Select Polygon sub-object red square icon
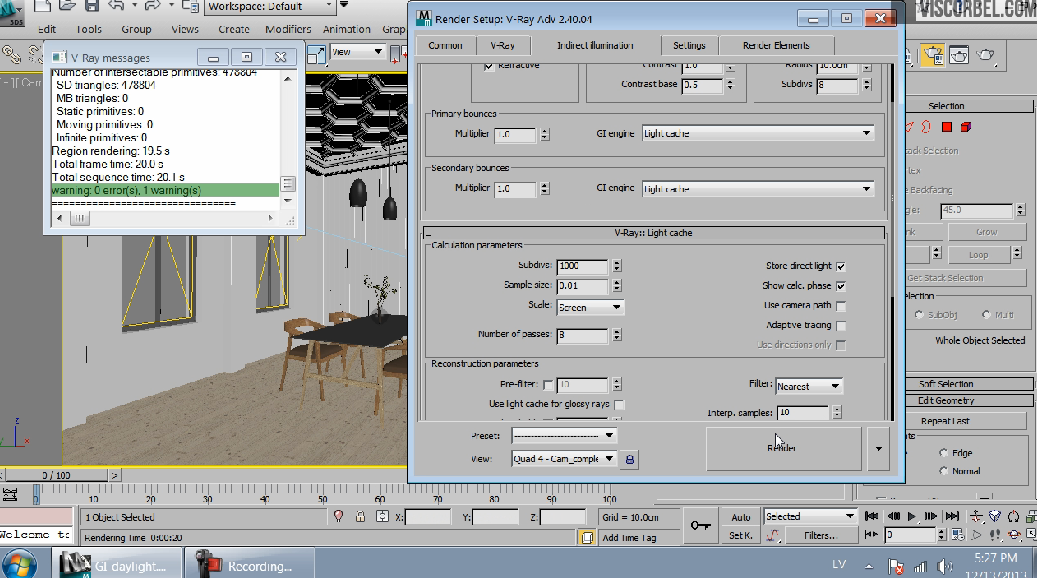 coord(946,127)
